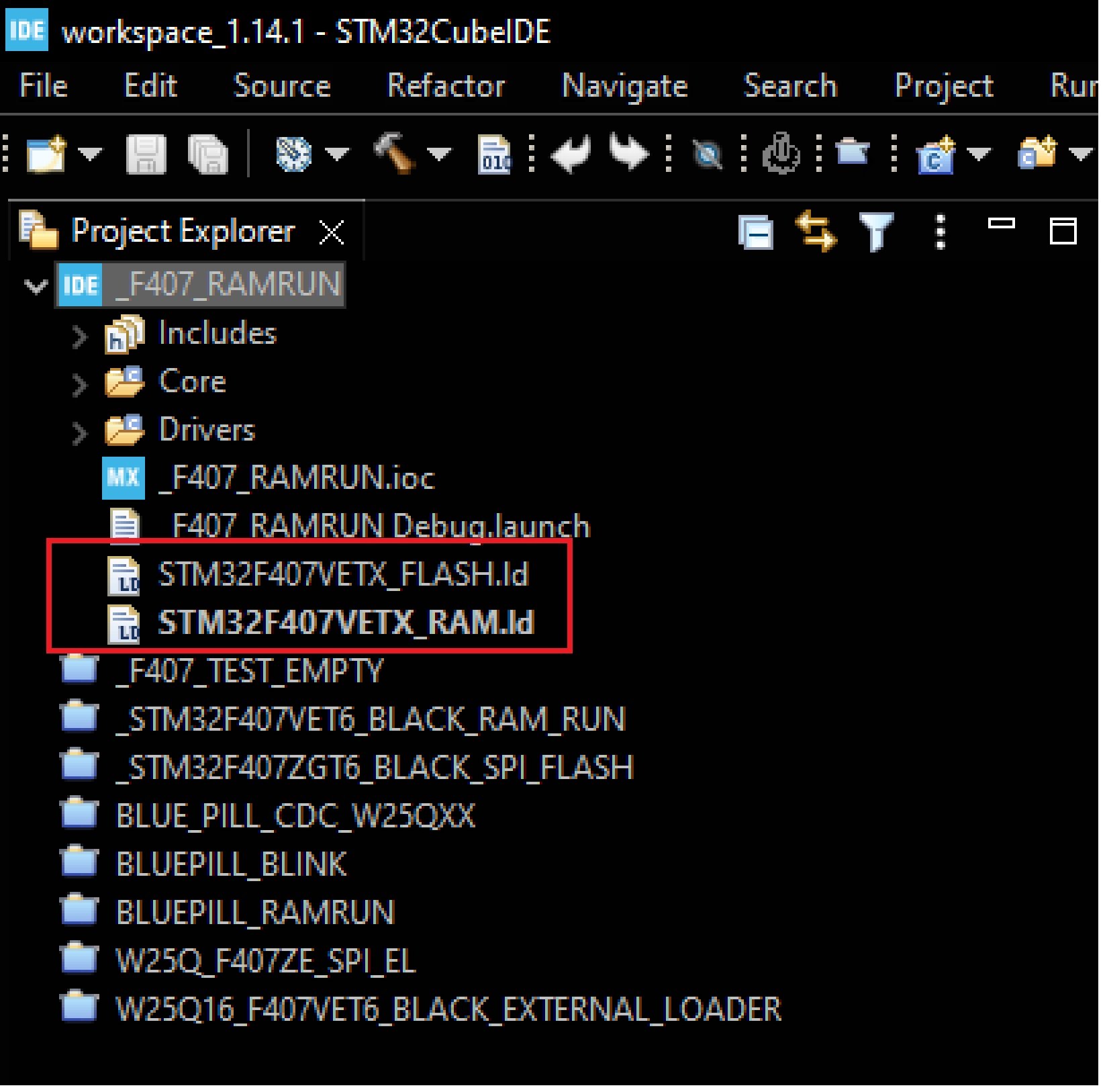Select BLUEPILL_BLINK project
The width and height of the screenshot is (1105, 1092).
click(x=231, y=864)
